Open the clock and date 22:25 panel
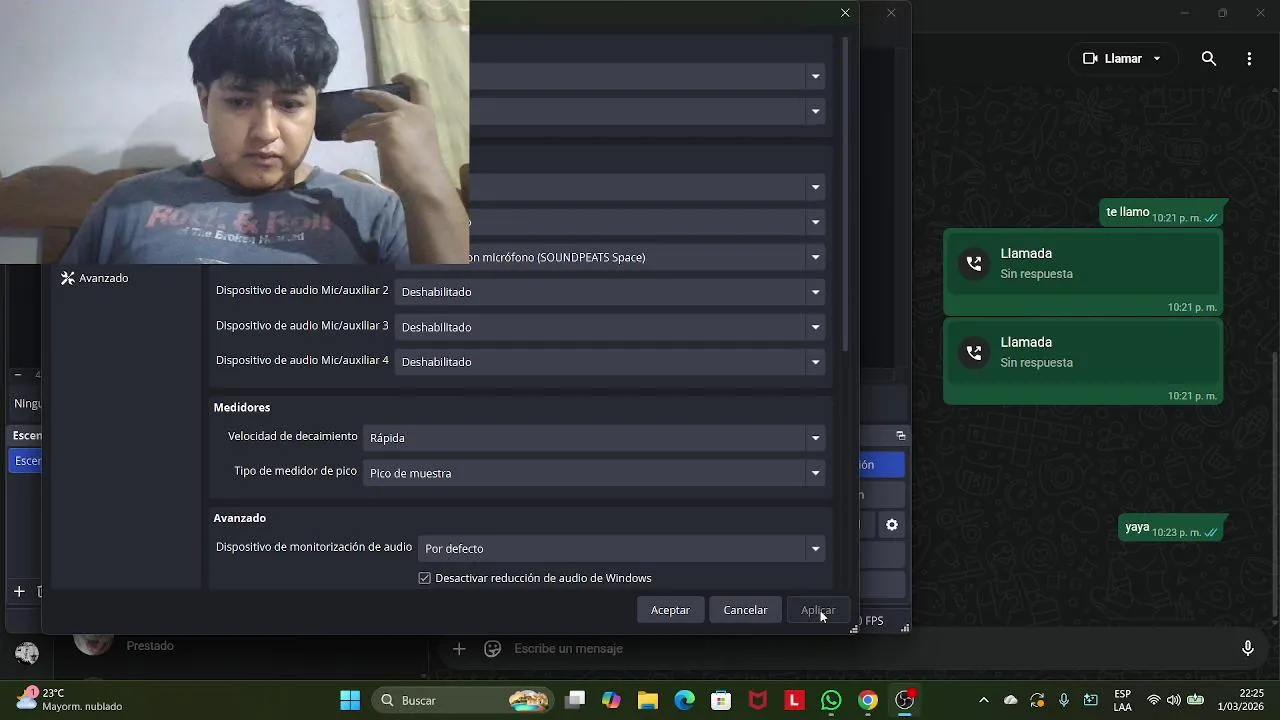Screen dimensions: 1280x720 click(x=1242, y=700)
